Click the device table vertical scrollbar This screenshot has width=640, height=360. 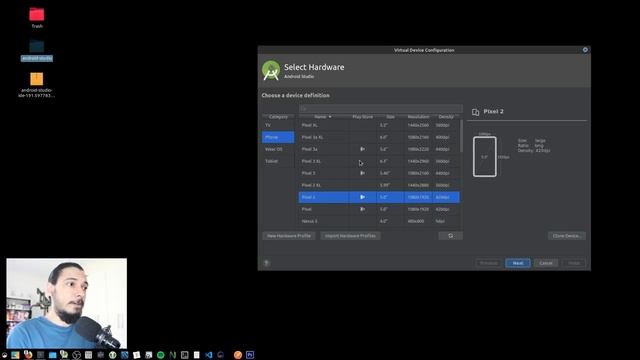click(x=461, y=136)
